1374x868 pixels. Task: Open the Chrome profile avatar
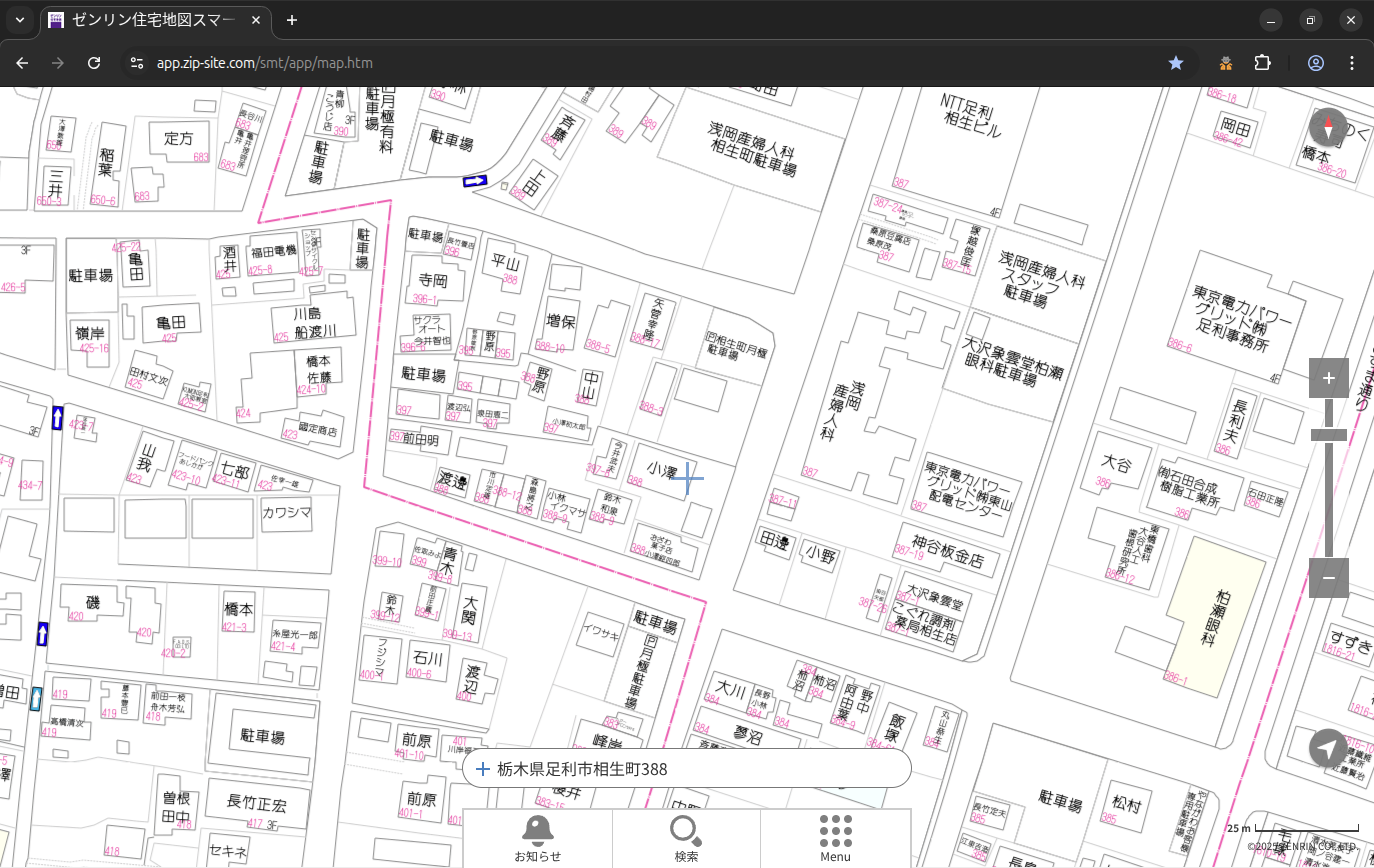[x=1316, y=63]
